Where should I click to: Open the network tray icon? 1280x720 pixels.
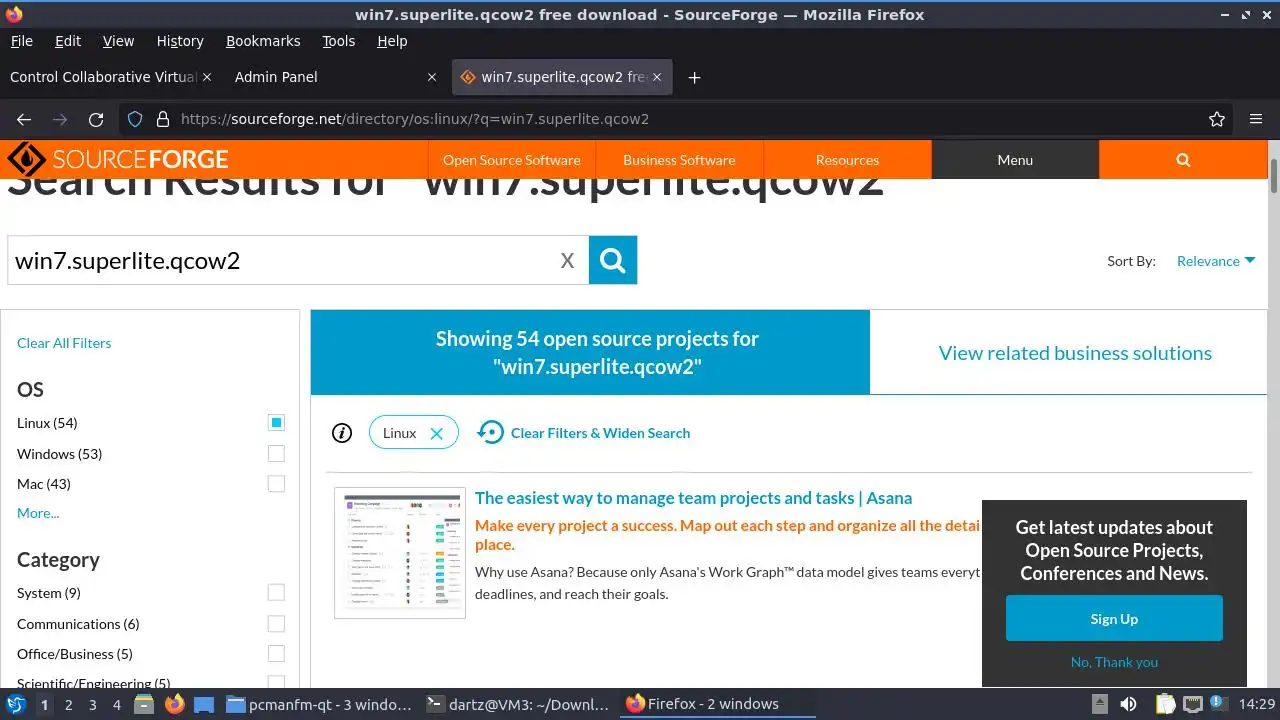1192,704
